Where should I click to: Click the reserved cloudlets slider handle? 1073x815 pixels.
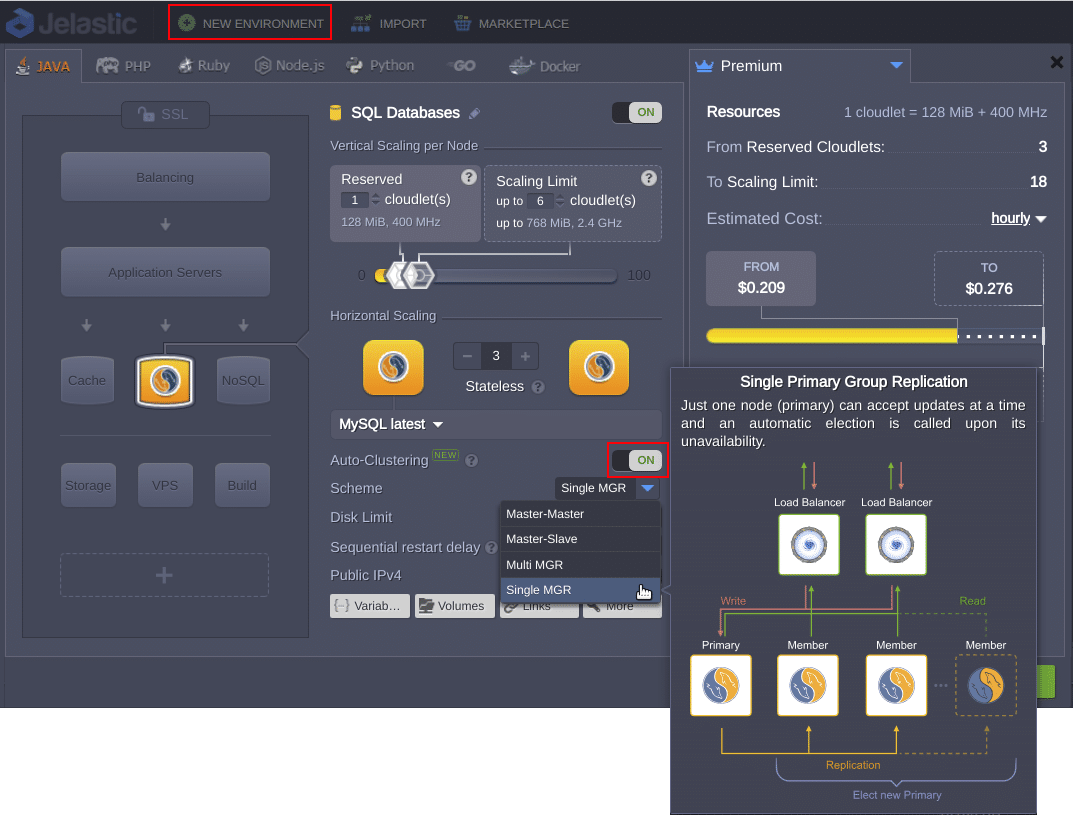pyautogui.click(x=398, y=275)
